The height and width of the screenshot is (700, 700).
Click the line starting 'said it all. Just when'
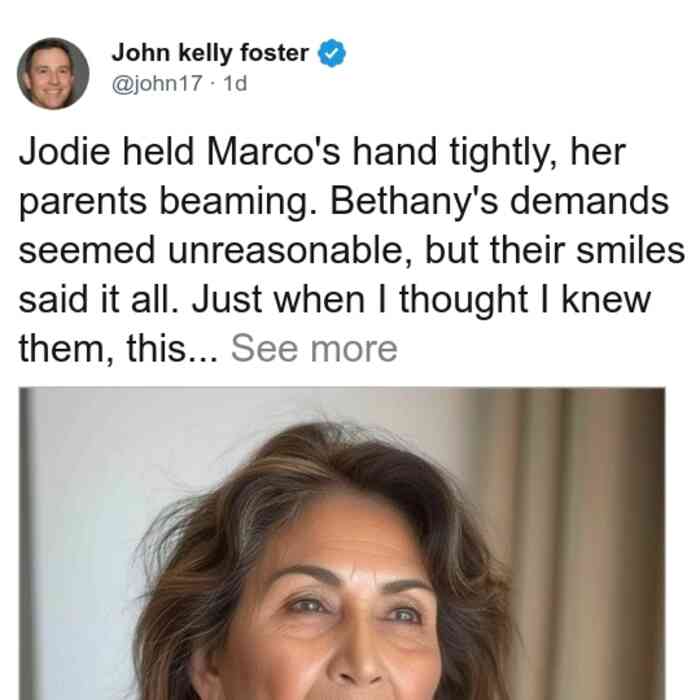[x=334, y=300]
